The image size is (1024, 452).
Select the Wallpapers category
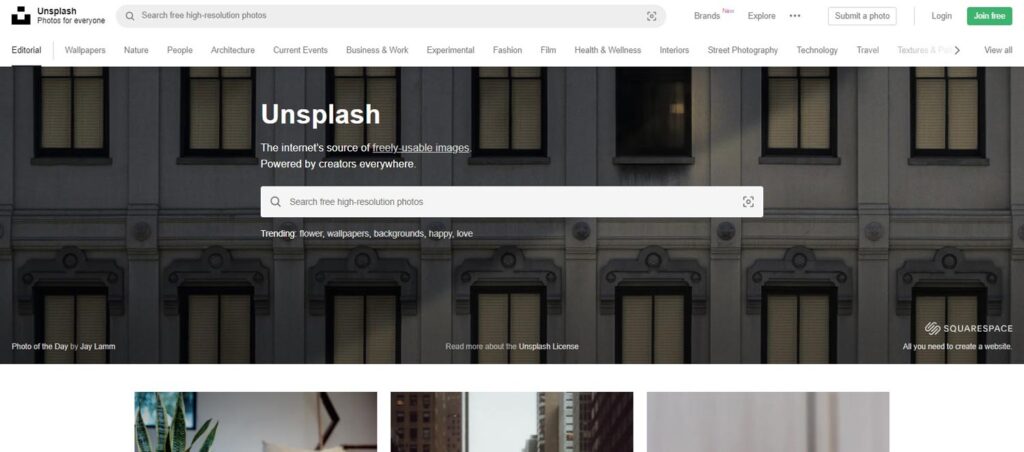pos(85,50)
